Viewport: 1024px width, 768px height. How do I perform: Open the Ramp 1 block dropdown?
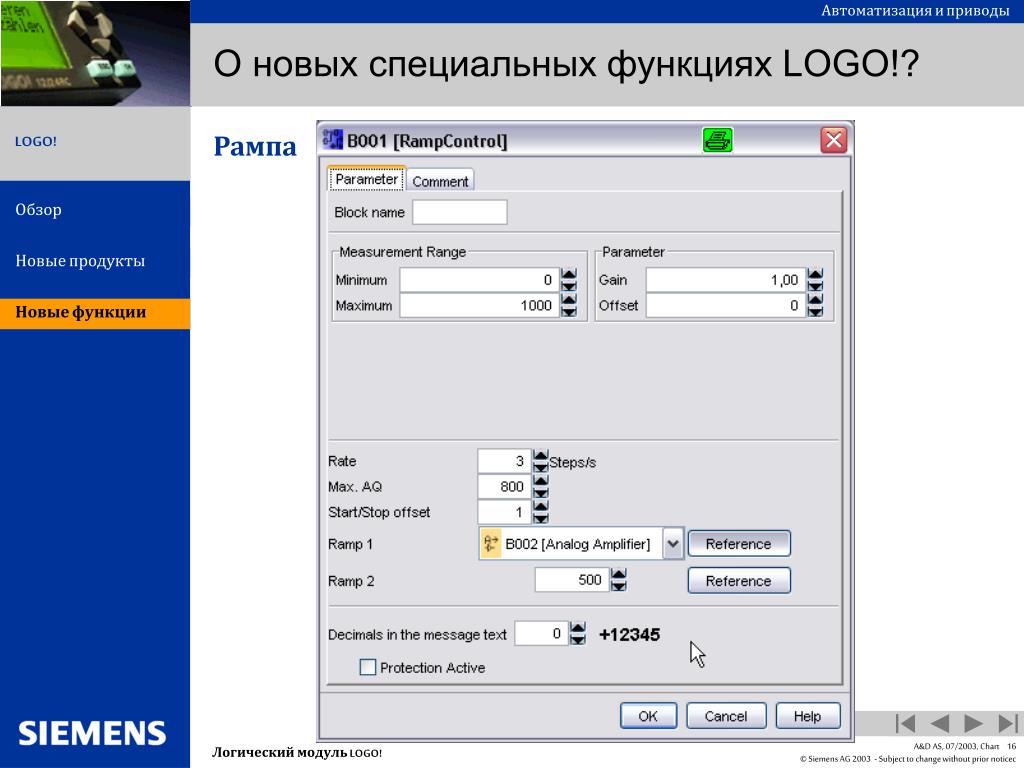pyautogui.click(x=673, y=544)
